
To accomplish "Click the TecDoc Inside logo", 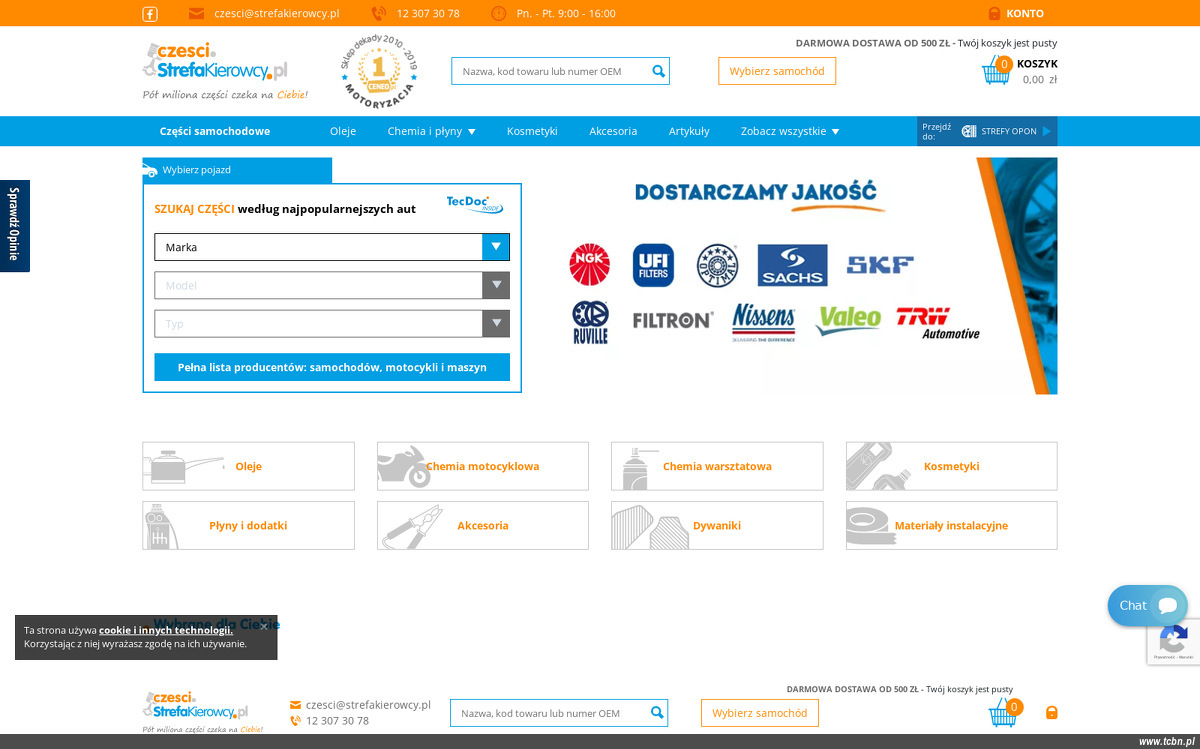I will pos(474,205).
